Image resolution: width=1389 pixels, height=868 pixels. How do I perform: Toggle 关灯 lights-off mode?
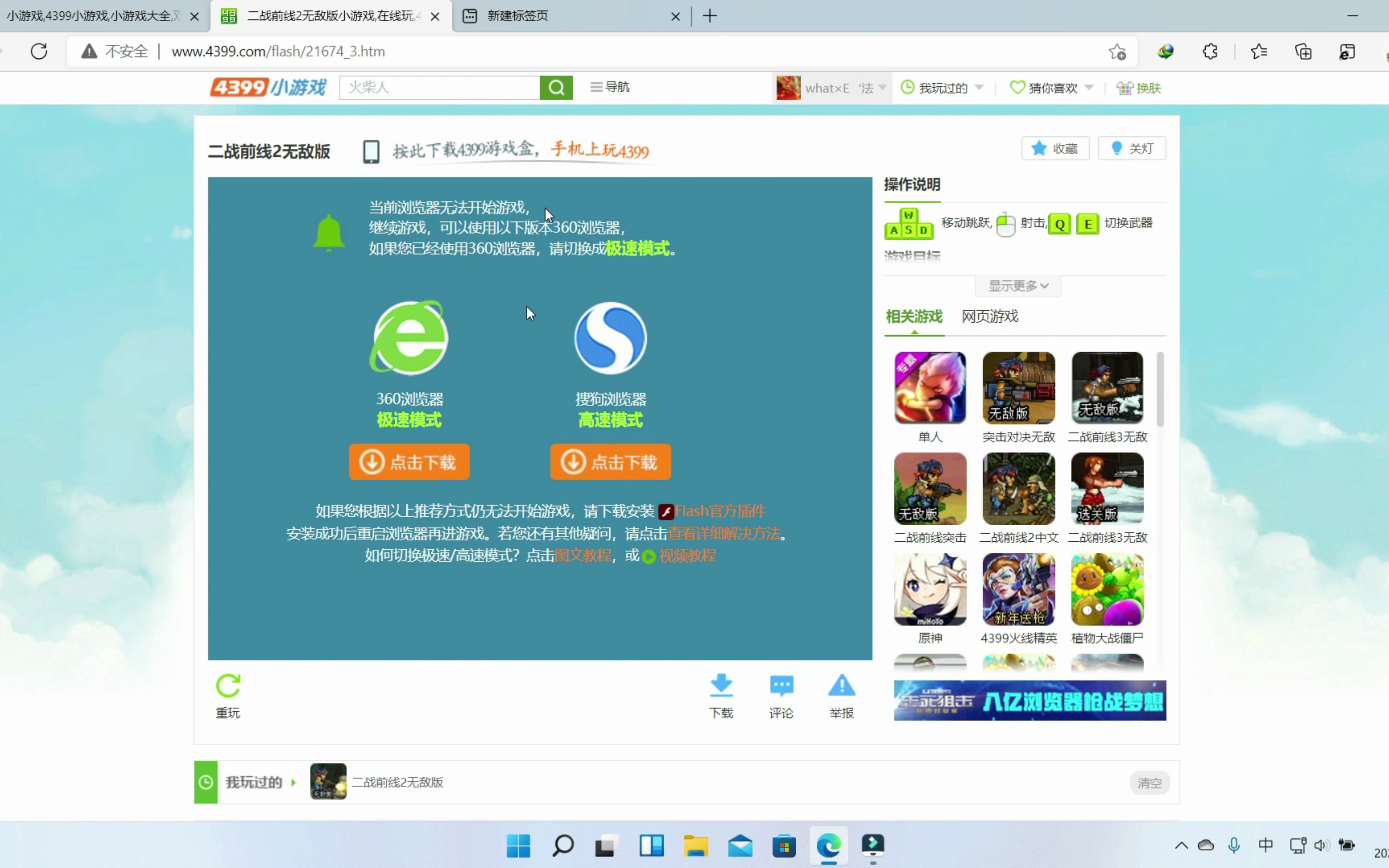[1131, 148]
